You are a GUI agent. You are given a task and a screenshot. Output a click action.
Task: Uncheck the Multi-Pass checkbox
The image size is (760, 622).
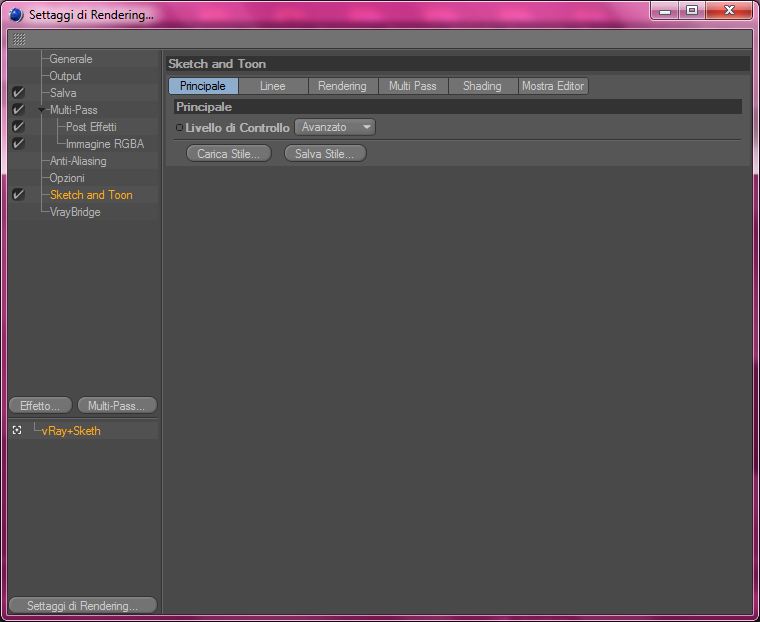pyautogui.click(x=18, y=110)
